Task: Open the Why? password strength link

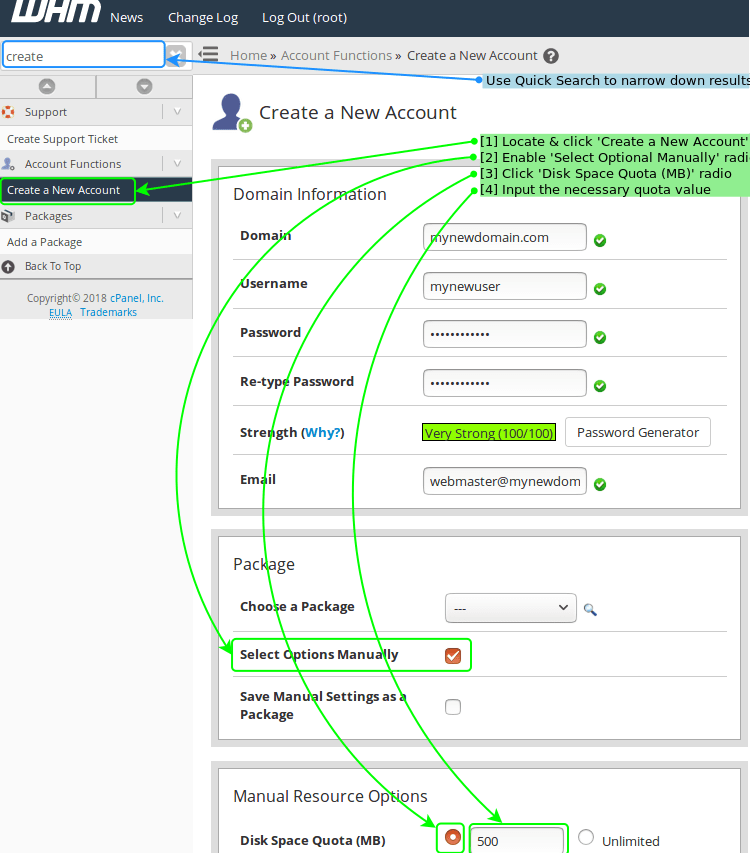Action: [323, 433]
